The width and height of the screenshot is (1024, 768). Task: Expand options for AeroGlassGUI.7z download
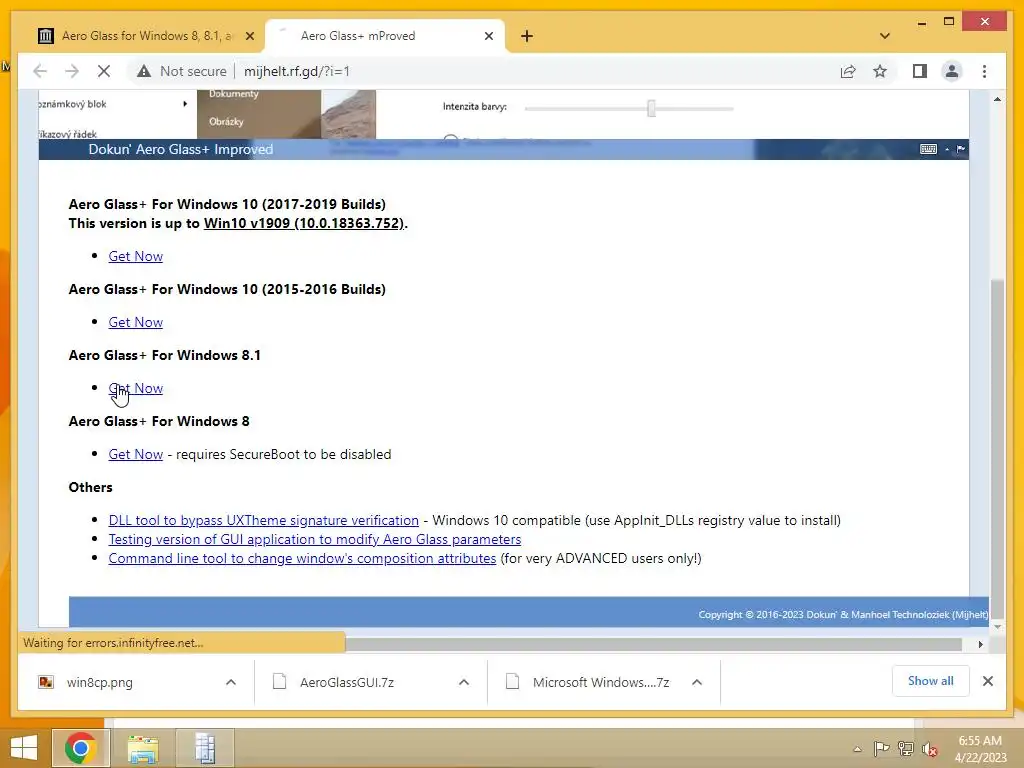pos(464,682)
